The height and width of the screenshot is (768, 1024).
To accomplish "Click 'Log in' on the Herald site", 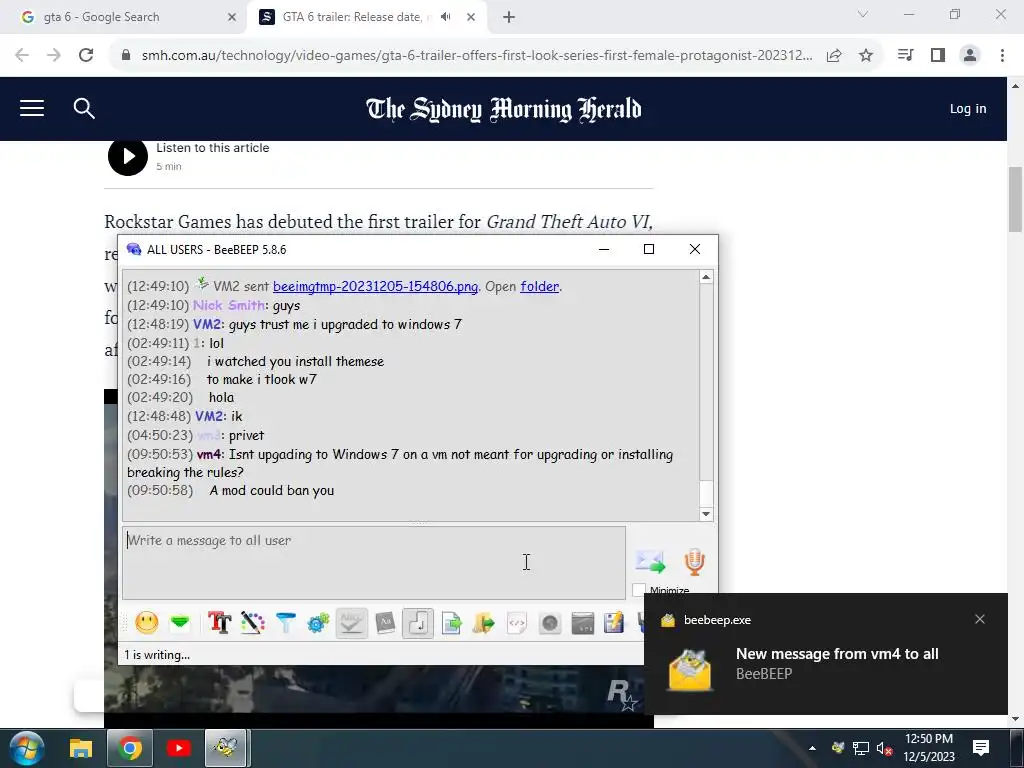I will [x=968, y=109].
